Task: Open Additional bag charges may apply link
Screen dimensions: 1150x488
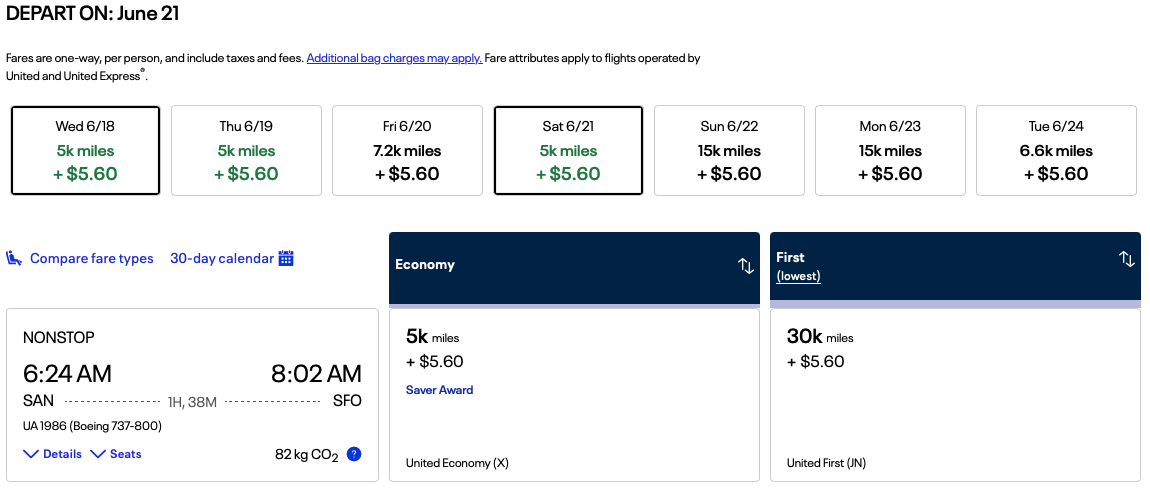Action: [394, 58]
